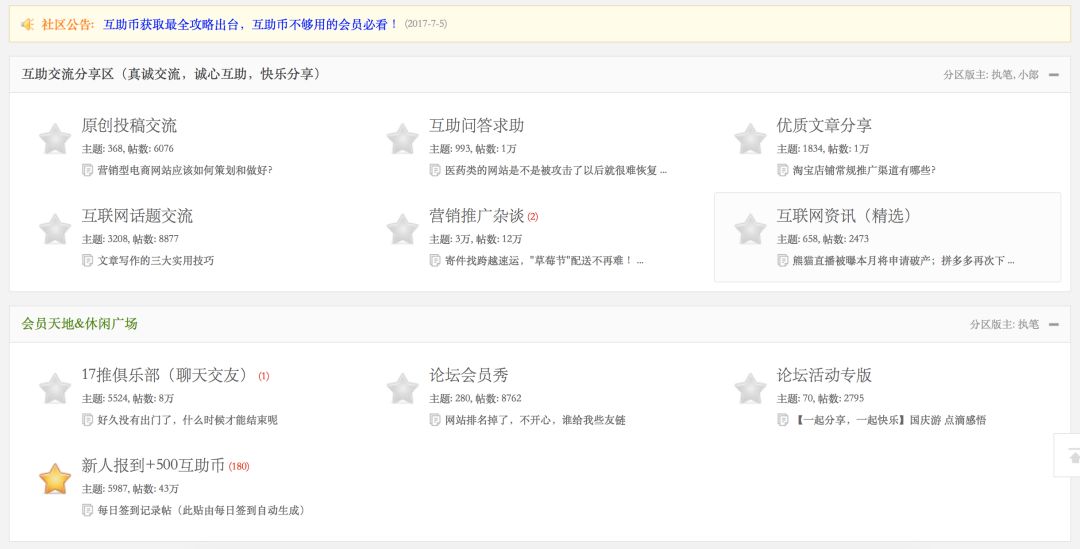Click the star icon for 论坛会员秀
This screenshot has height=549, width=1080.
point(403,389)
